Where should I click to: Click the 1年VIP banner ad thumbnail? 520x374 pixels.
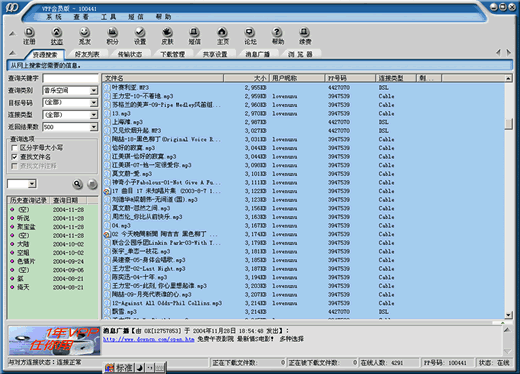tap(54, 341)
